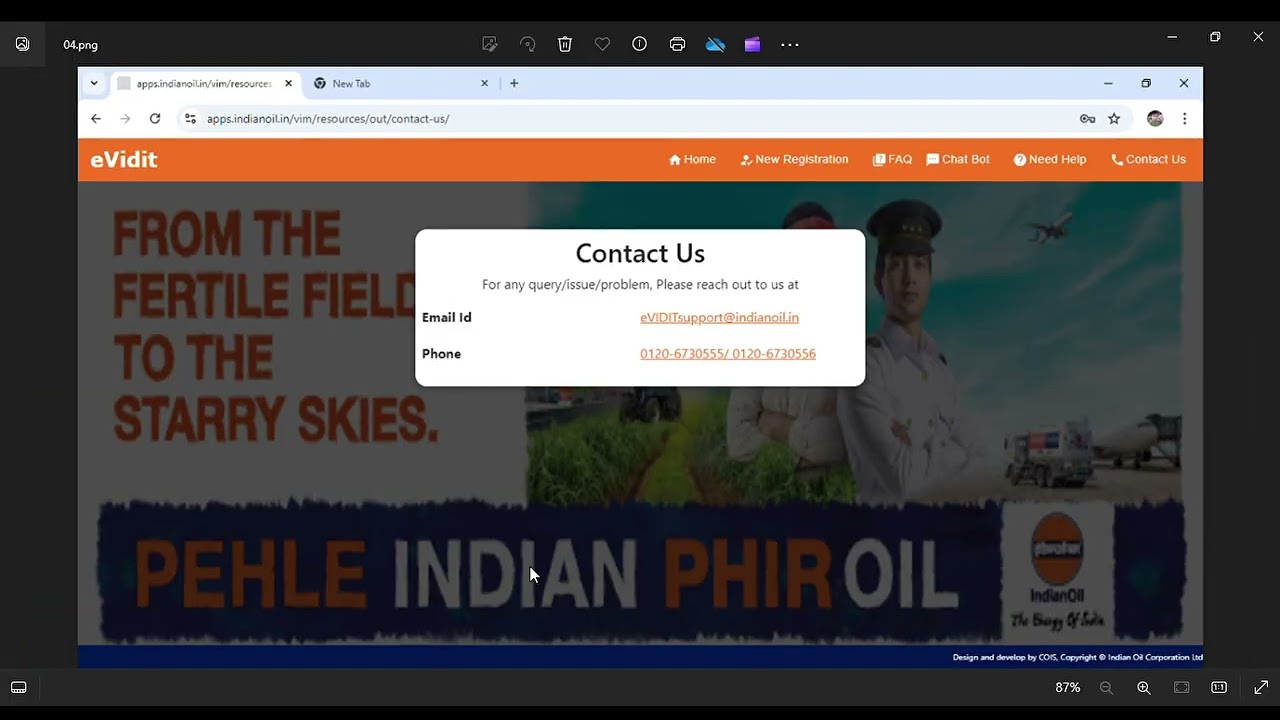The image size is (1280, 720).
Task: Open a new tab with the plus button
Action: (x=514, y=83)
